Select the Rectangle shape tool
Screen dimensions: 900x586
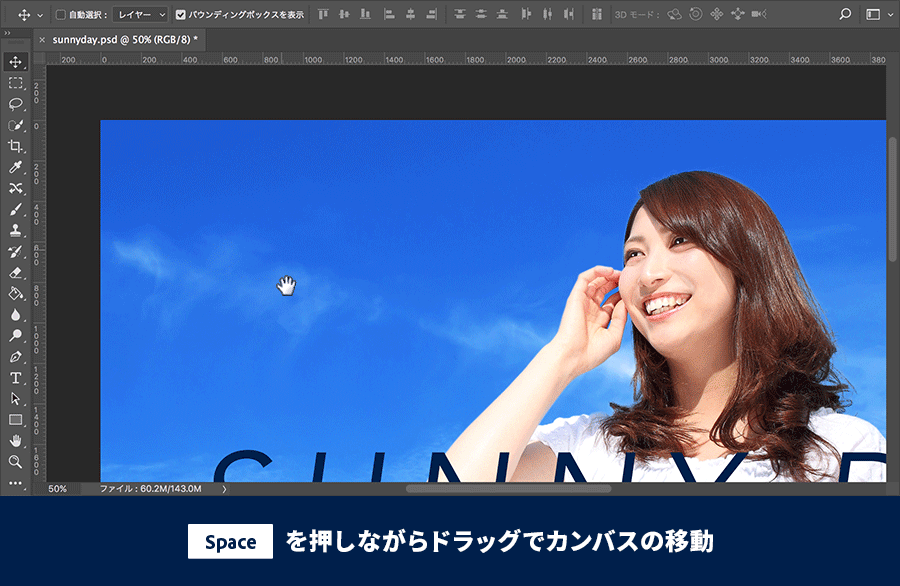[x=15, y=420]
